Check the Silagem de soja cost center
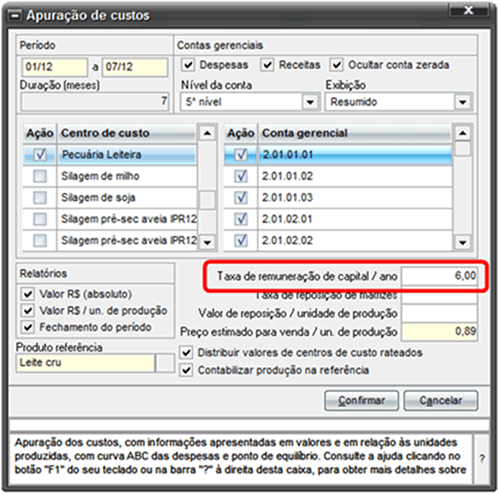This screenshot has width=500, height=494. 40,198
